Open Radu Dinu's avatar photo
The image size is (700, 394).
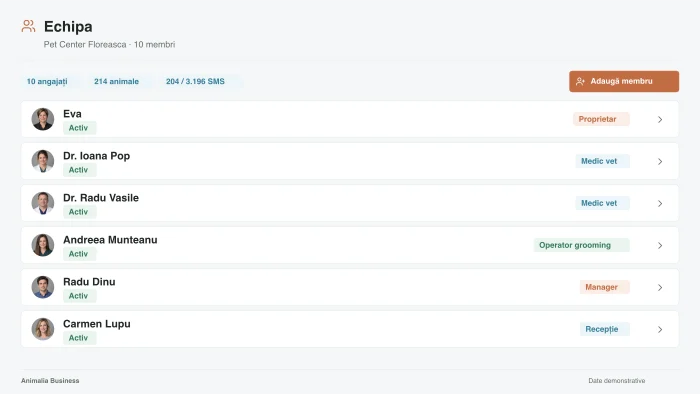click(43, 287)
